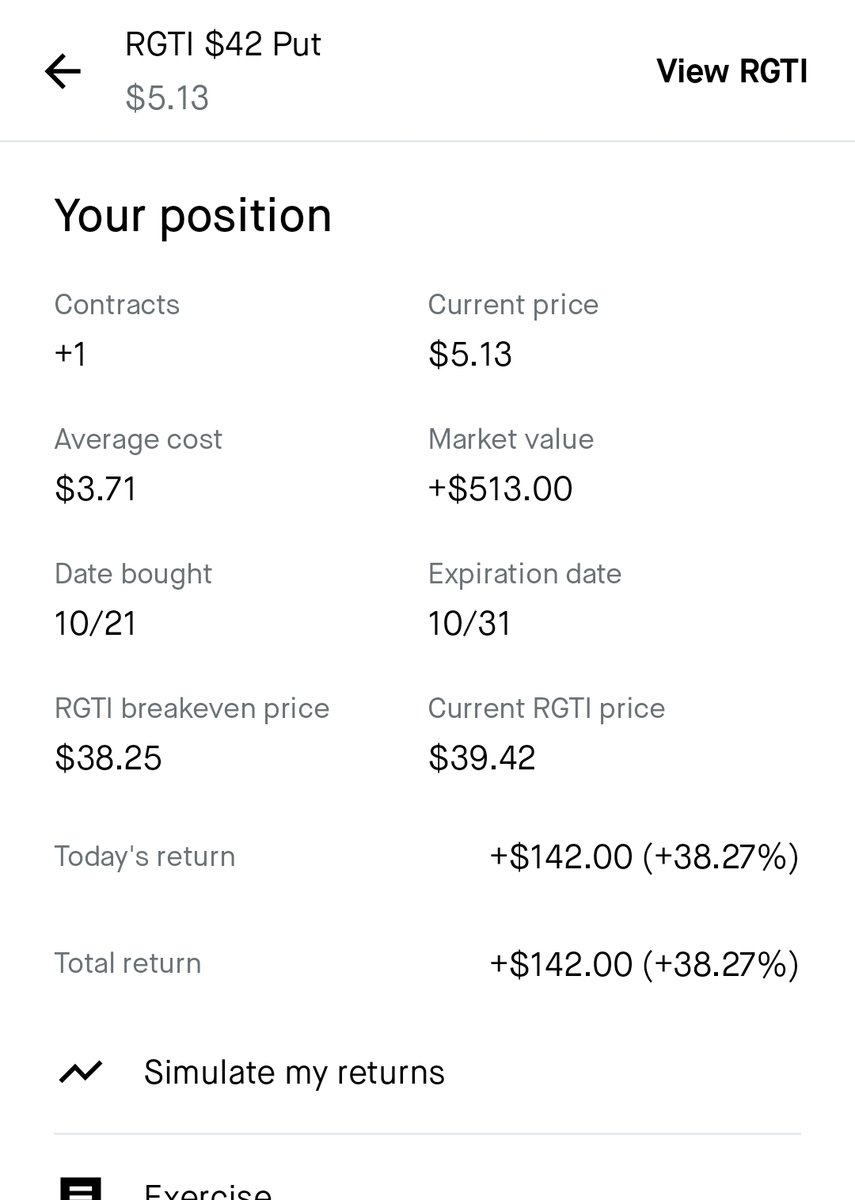Tap the Your position heading
Viewport: 855px width, 1200px height.
coord(193,217)
